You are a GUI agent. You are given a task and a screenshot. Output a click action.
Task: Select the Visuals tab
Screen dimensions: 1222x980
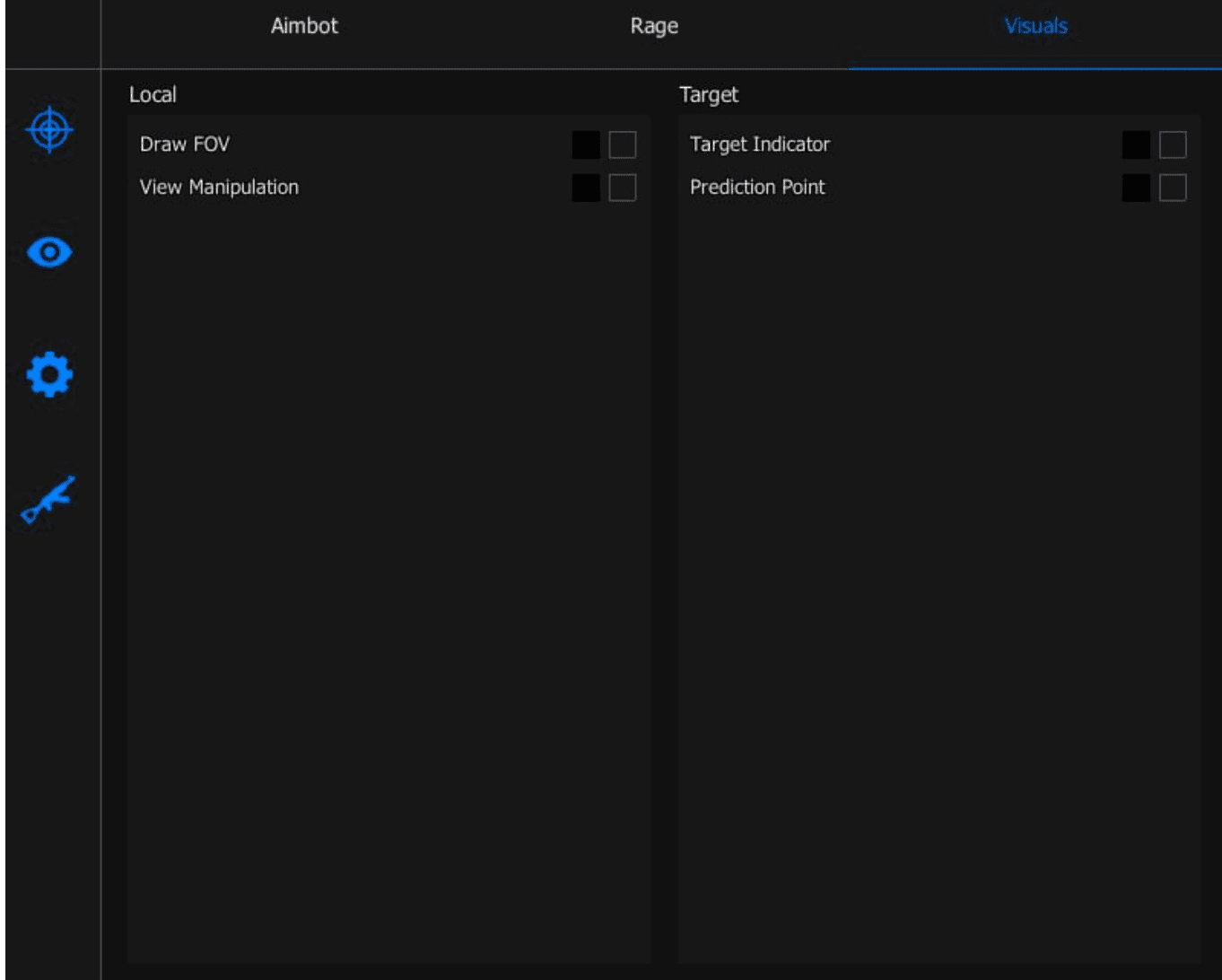point(1035,26)
